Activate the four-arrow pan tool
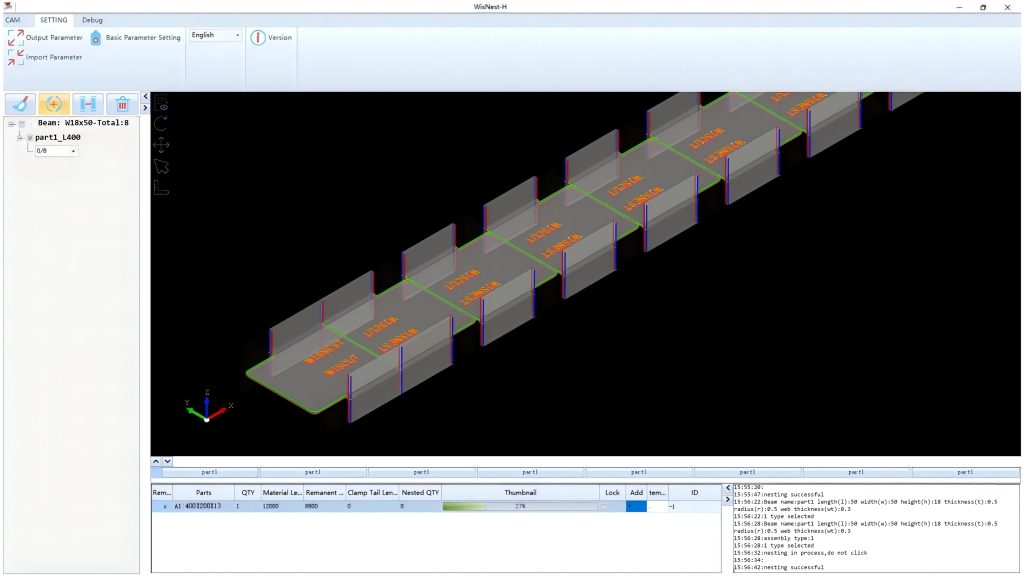This screenshot has height=577, width=1024. pos(161,145)
